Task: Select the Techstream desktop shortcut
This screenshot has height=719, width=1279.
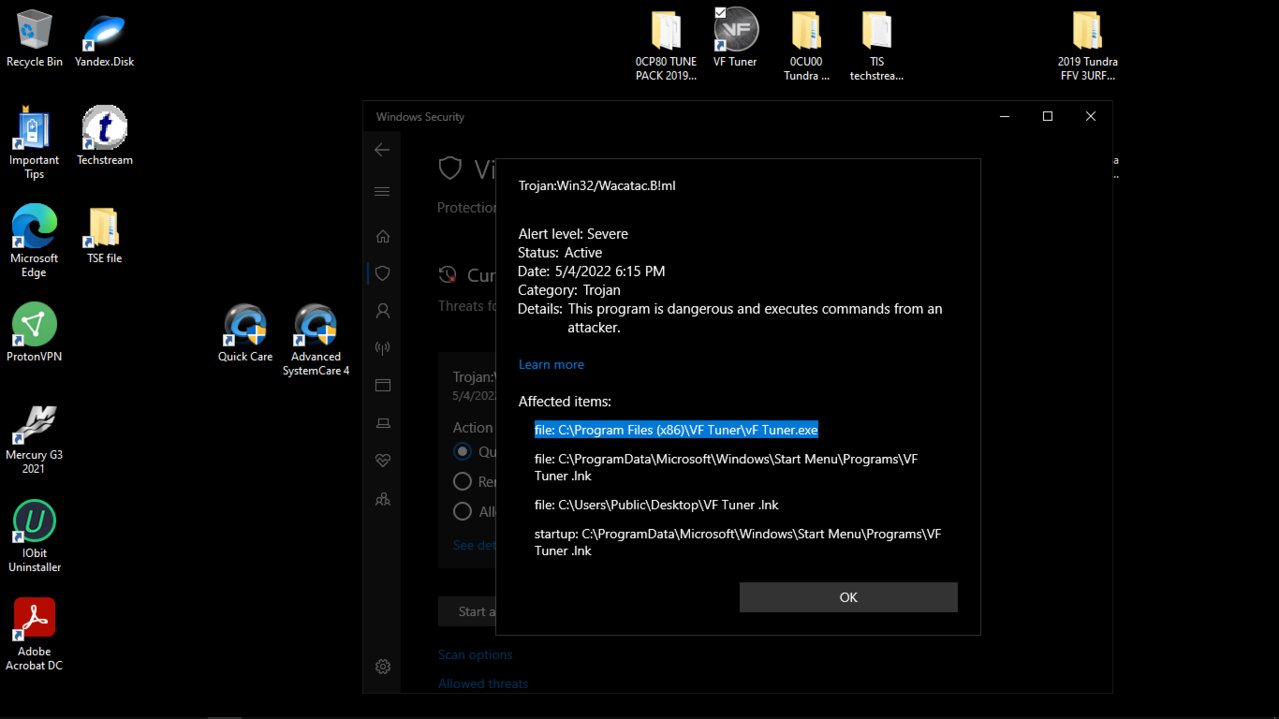Action: (x=104, y=137)
